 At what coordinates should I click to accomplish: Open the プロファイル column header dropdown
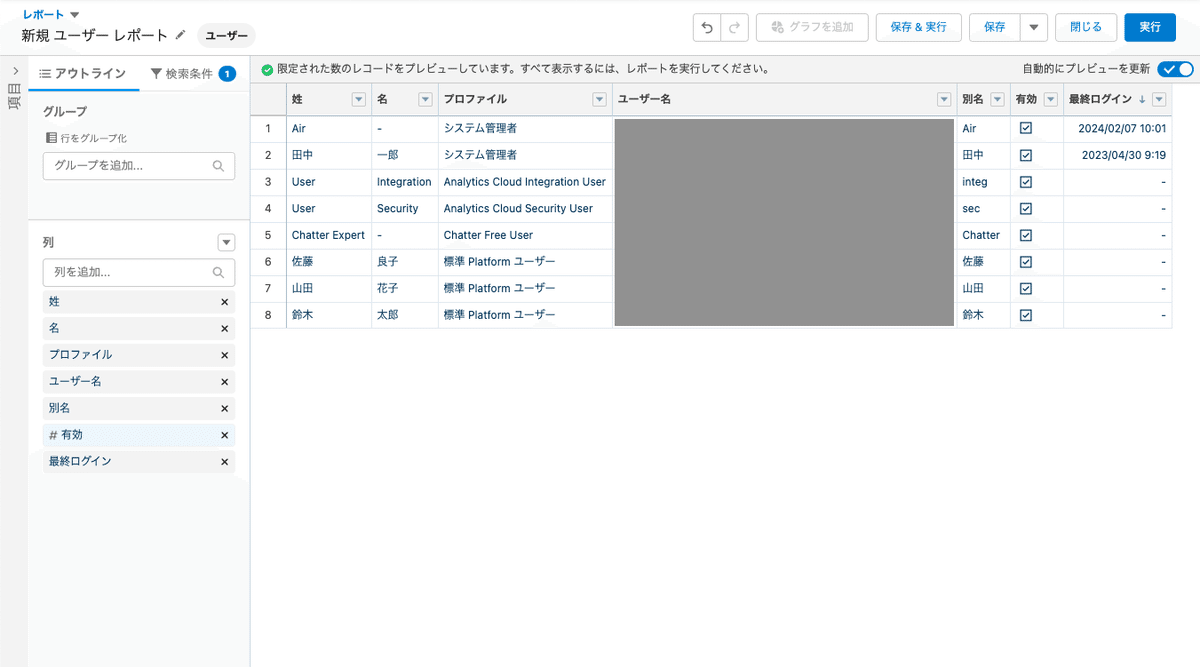coord(600,100)
